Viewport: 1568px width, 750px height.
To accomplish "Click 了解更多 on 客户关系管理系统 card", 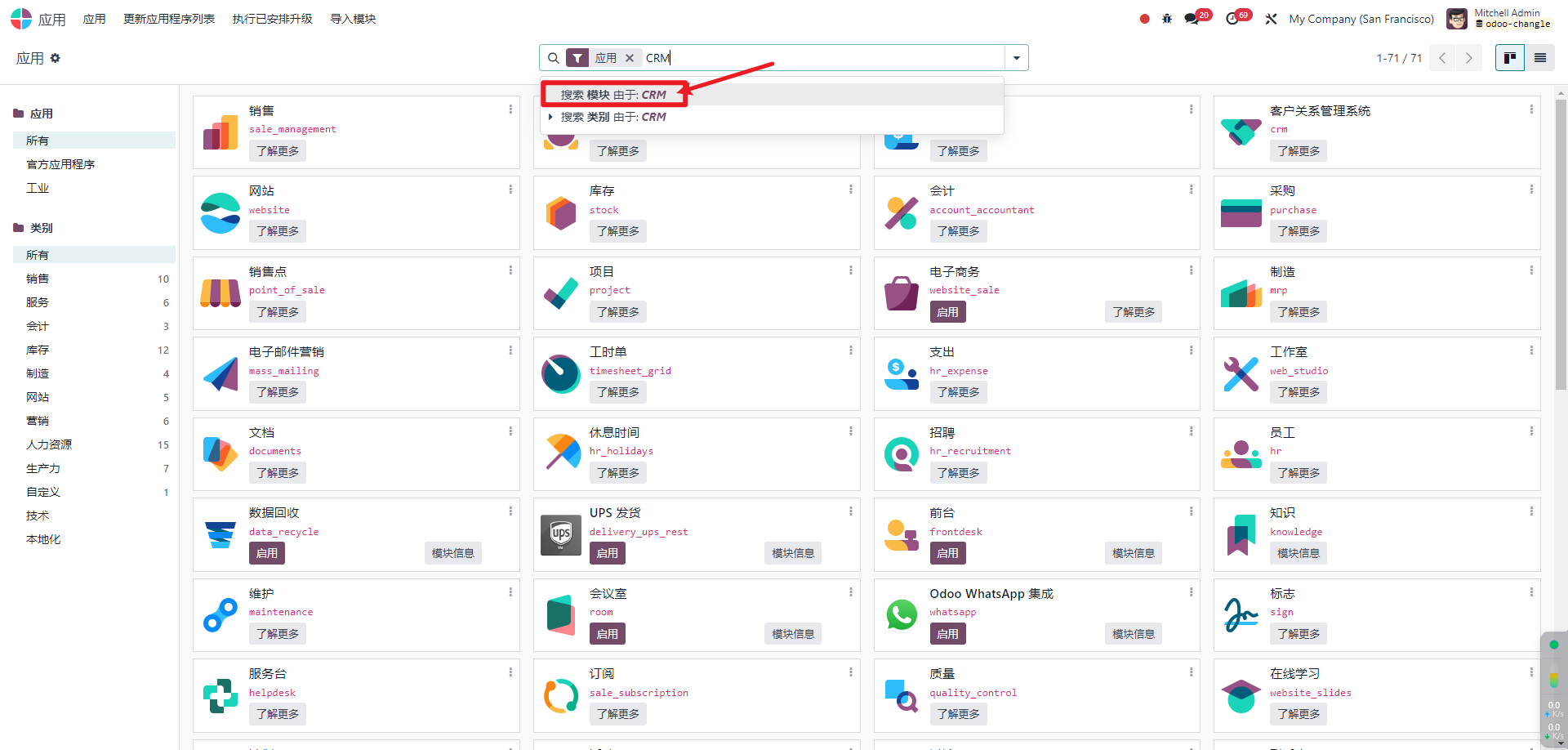I will pyautogui.click(x=1298, y=151).
